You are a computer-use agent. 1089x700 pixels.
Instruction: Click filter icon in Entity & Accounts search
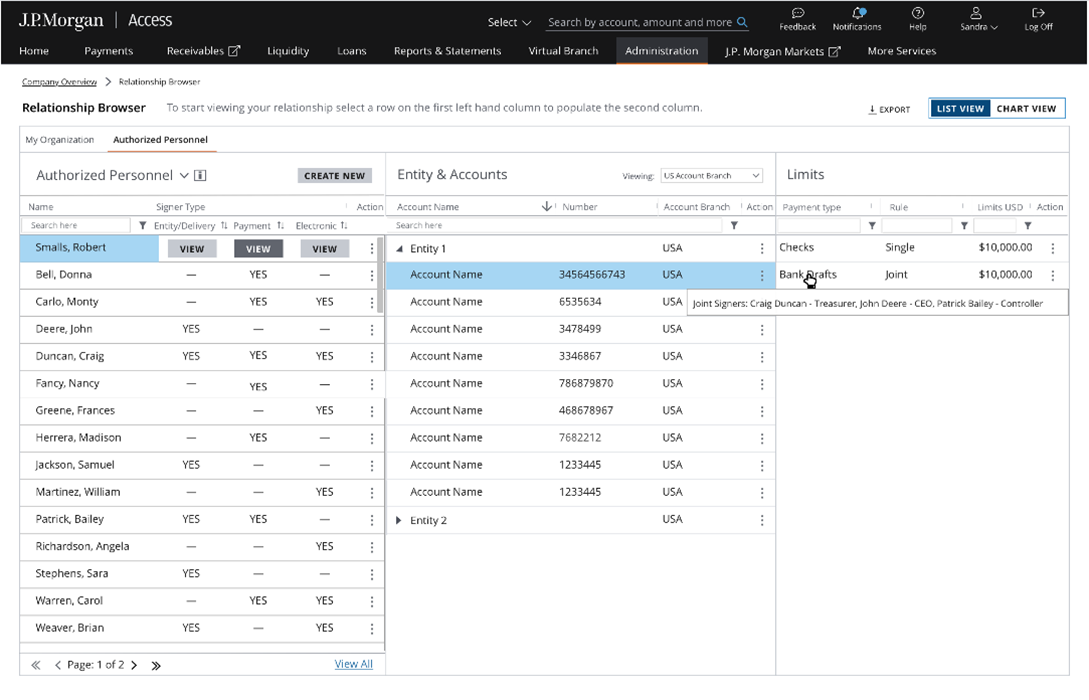click(734, 226)
